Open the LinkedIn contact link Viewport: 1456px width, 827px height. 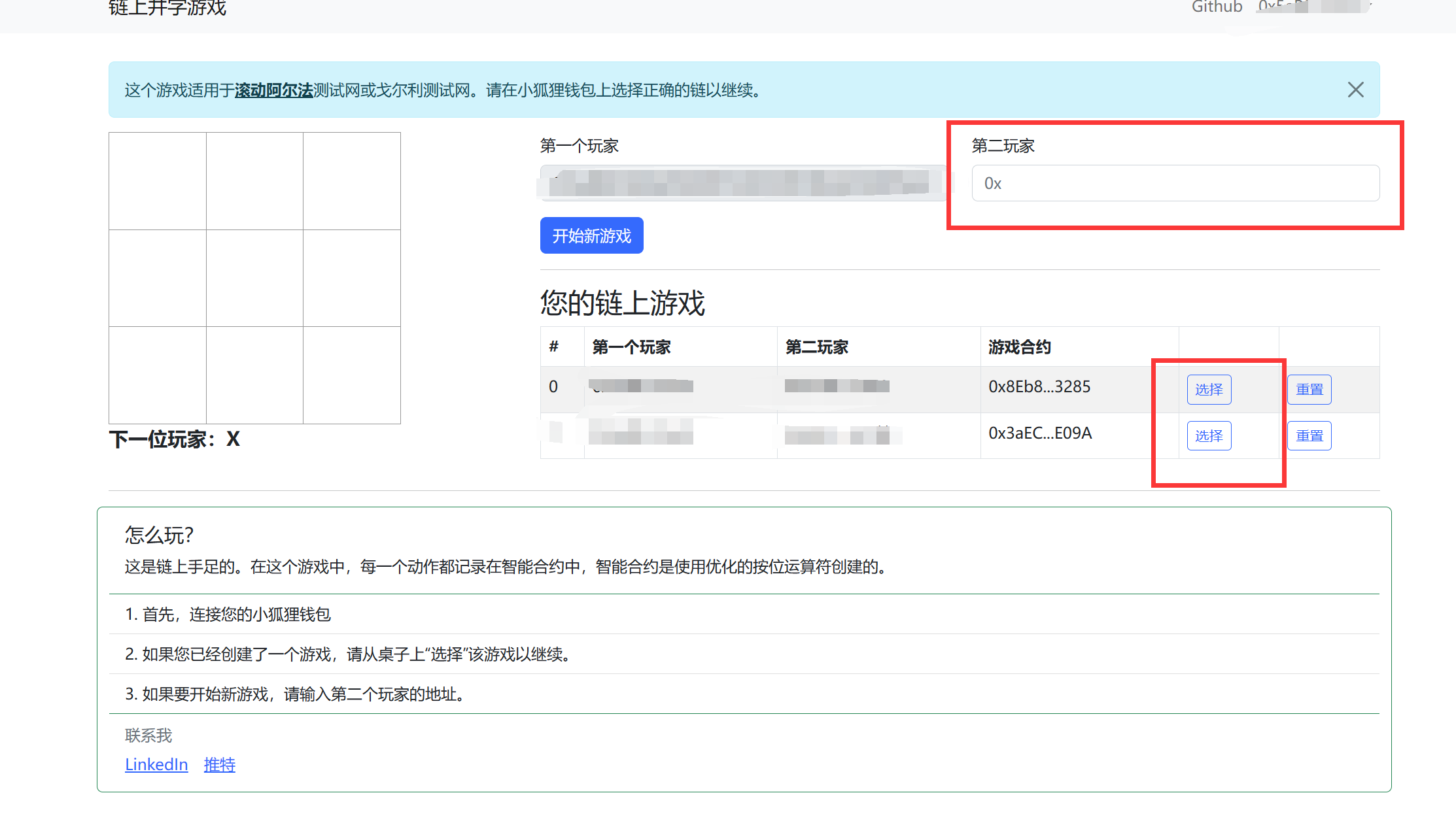point(156,764)
